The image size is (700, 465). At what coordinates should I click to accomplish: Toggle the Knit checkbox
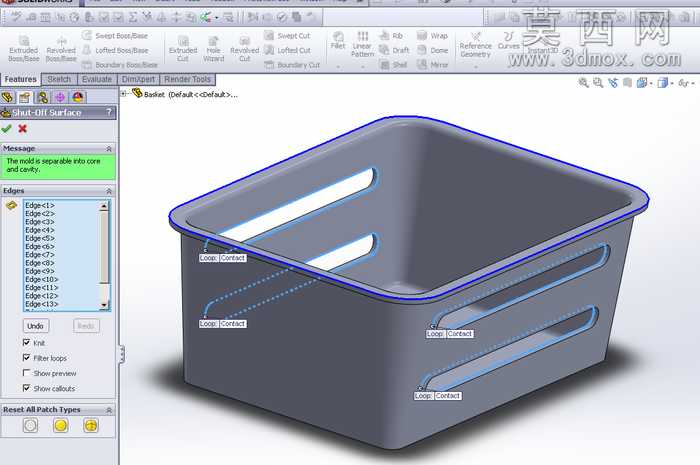click(26, 343)
